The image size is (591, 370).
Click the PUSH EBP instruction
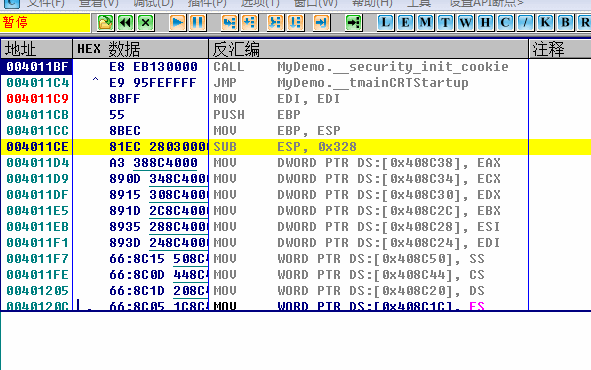pos(257,115)
